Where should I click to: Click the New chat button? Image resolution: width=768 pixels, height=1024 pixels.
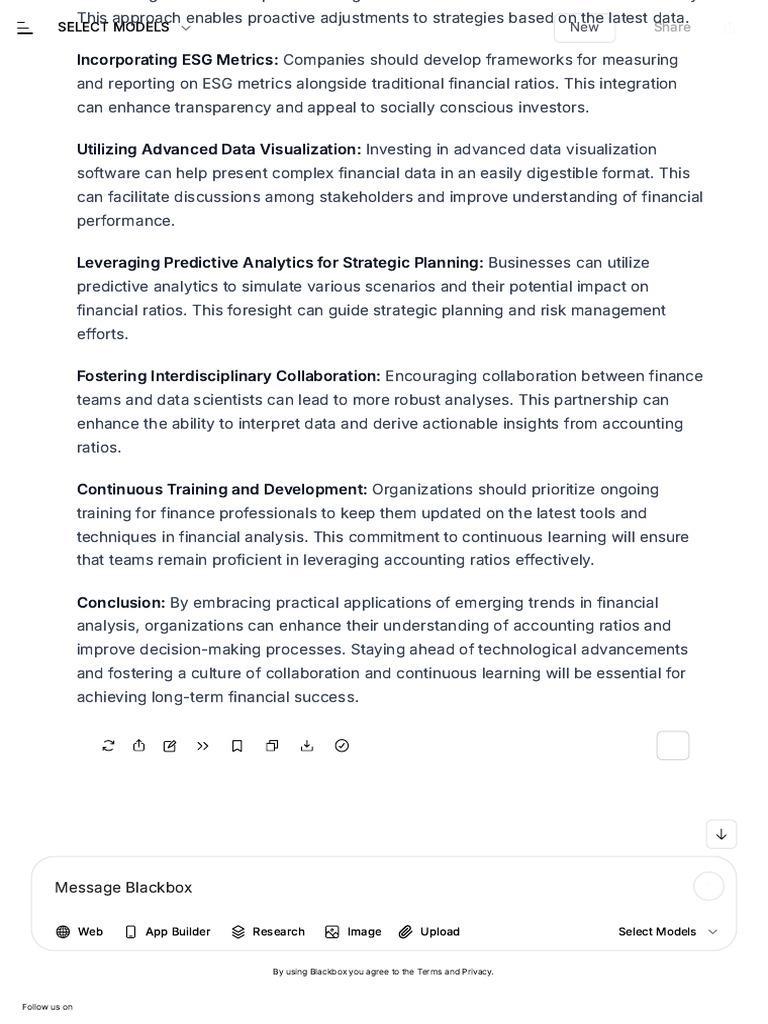click(x=584, y=27)
